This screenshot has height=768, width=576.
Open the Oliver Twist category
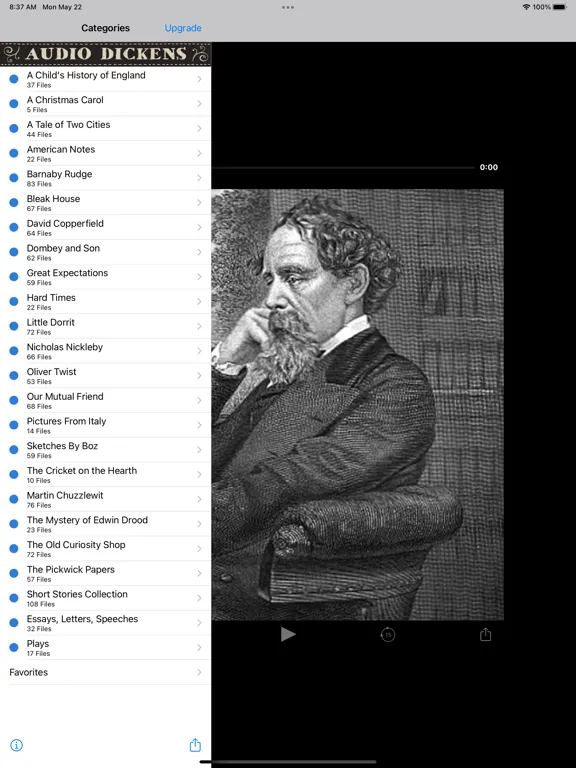coord(105,375)
